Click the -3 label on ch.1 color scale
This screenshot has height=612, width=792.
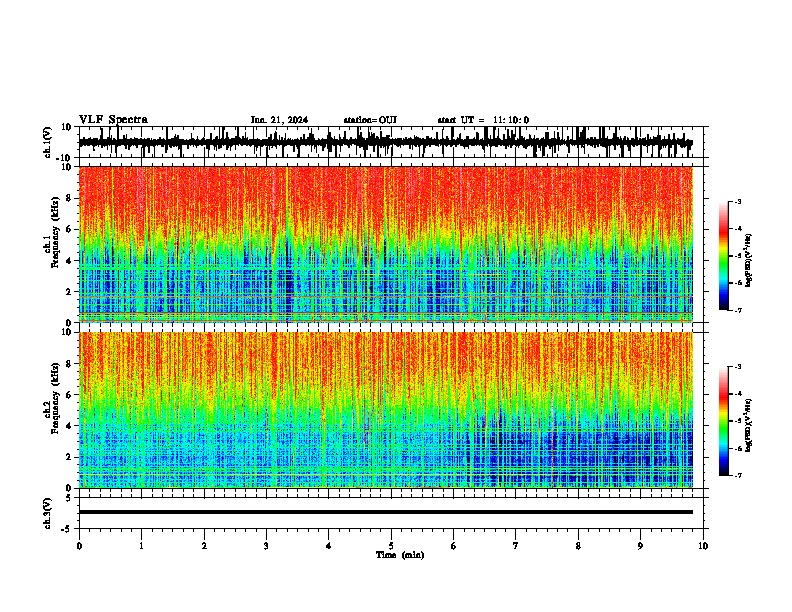737,201
